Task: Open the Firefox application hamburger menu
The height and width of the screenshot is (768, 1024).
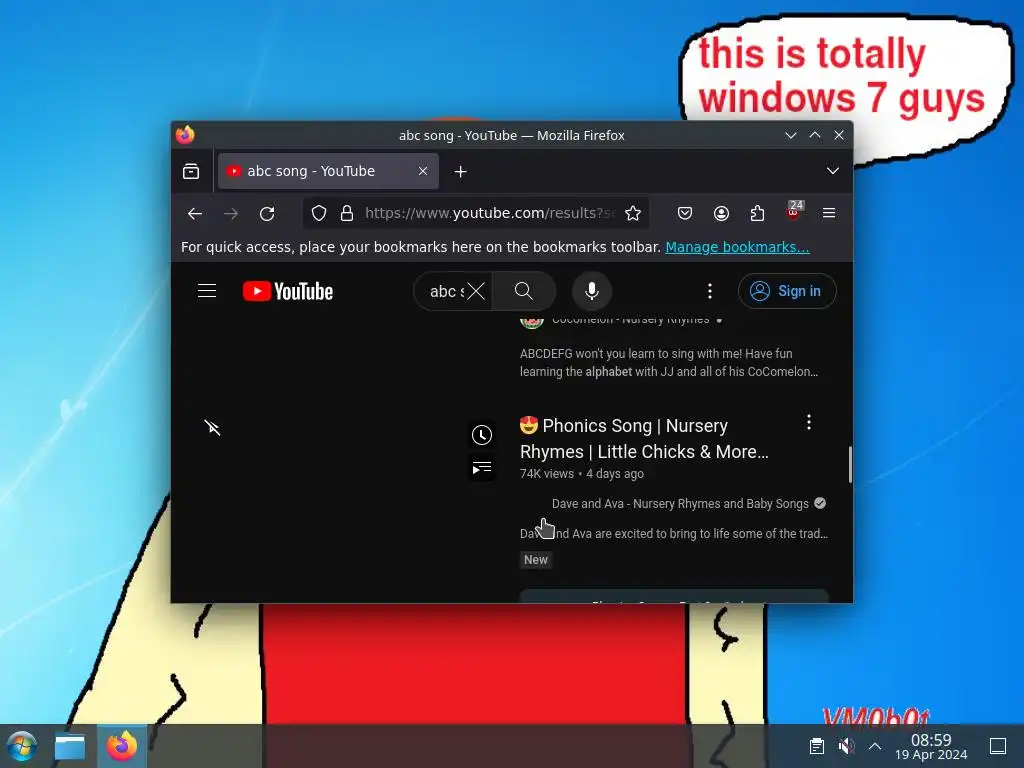Action: [x=829, y=214]
